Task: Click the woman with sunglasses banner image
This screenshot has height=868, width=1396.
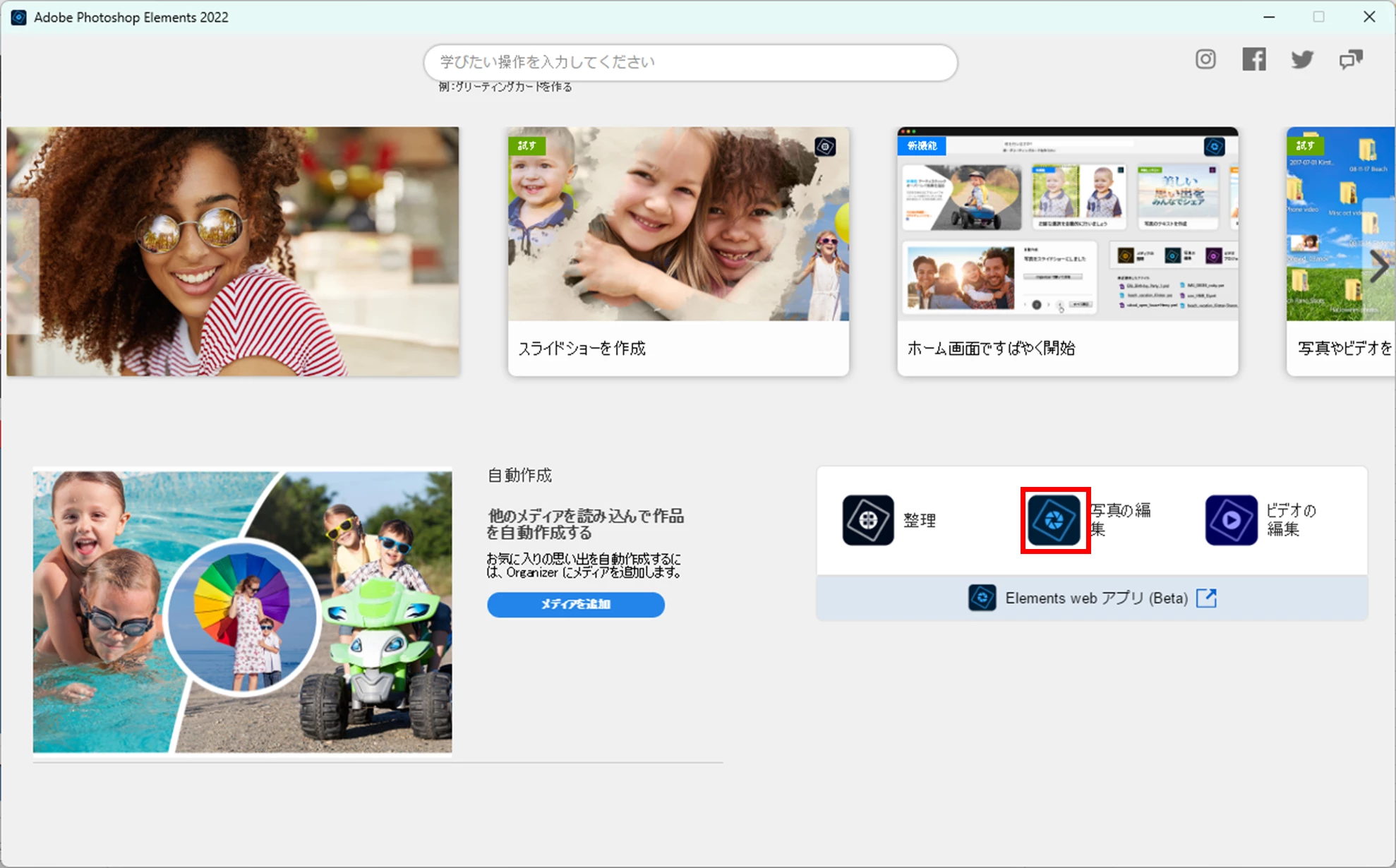Action: tap(233, 251)
